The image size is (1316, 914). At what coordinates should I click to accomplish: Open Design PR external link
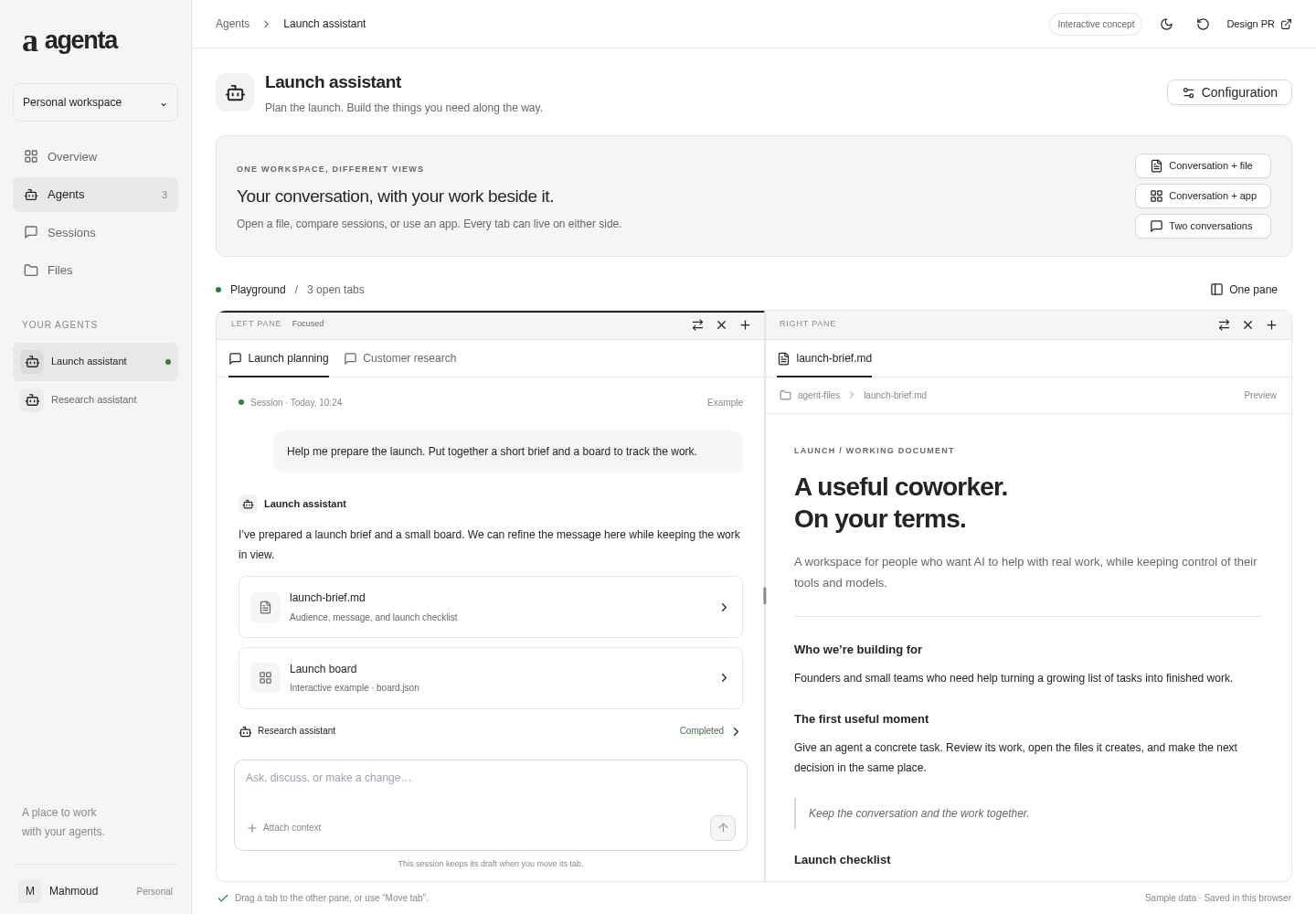click(1258, 24)
